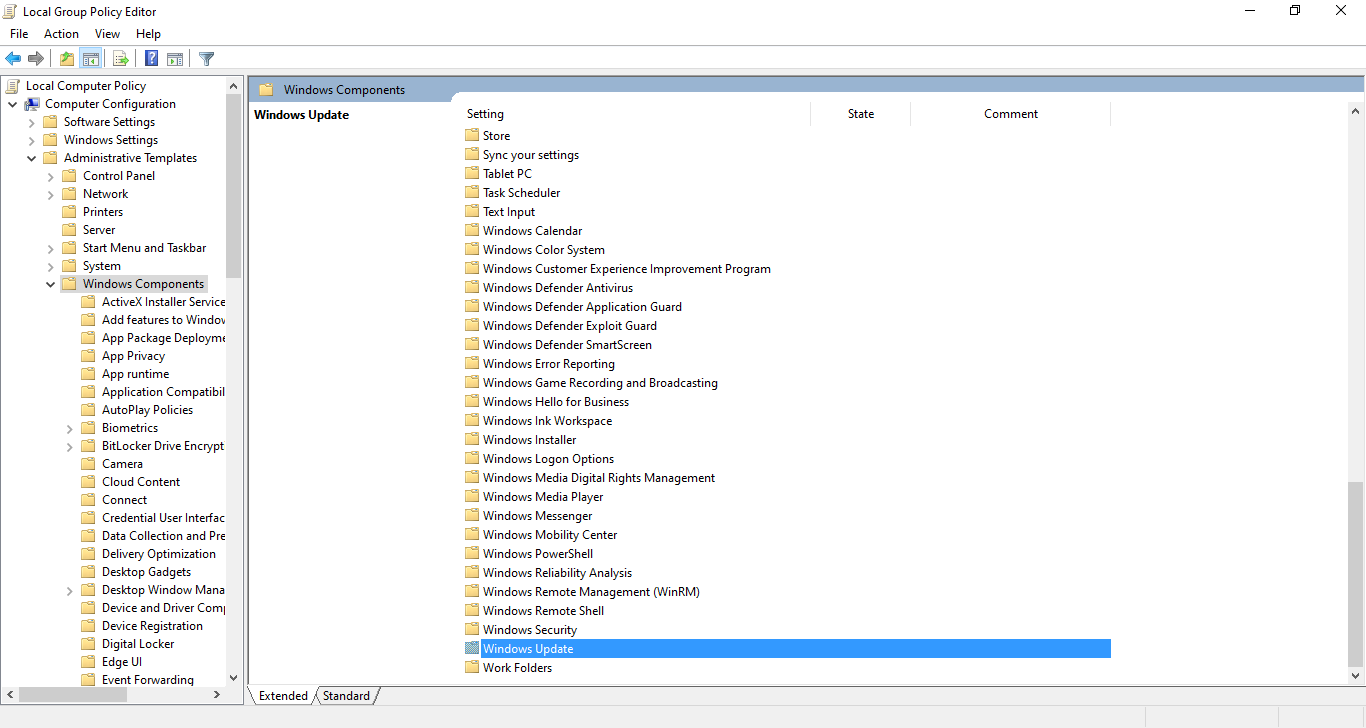Switch to the Standard tab
Image resolution: width=1366 pixels, height=728 pixels.
click(346, 696)
